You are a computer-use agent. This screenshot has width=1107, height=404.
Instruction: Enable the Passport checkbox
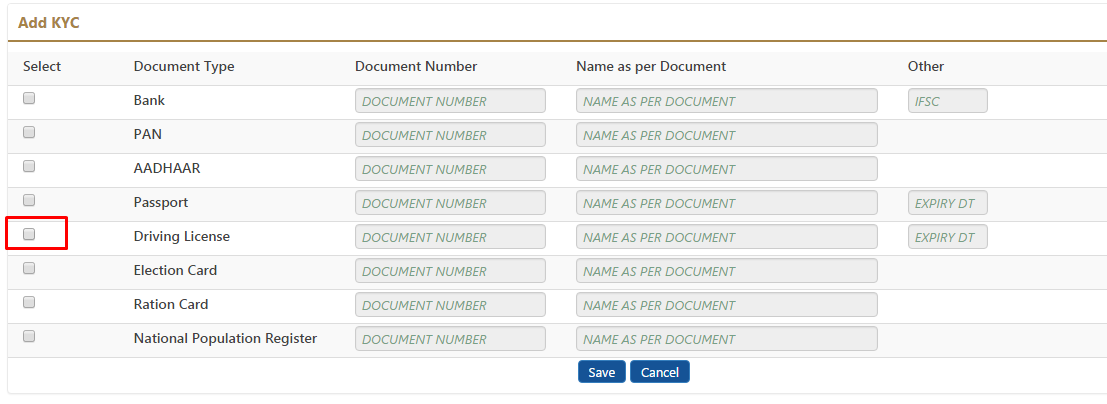click(29, 200)
